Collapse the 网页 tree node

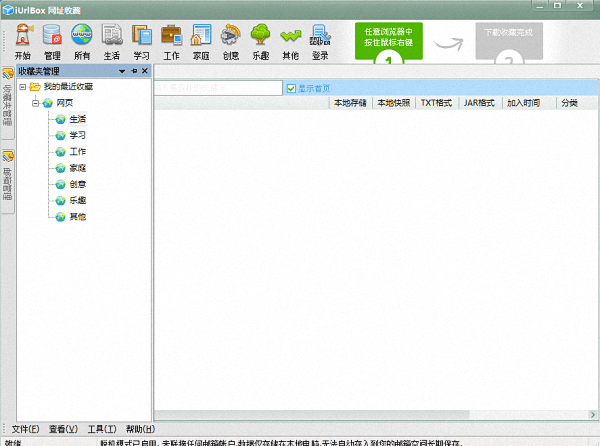tap(35, 103)
